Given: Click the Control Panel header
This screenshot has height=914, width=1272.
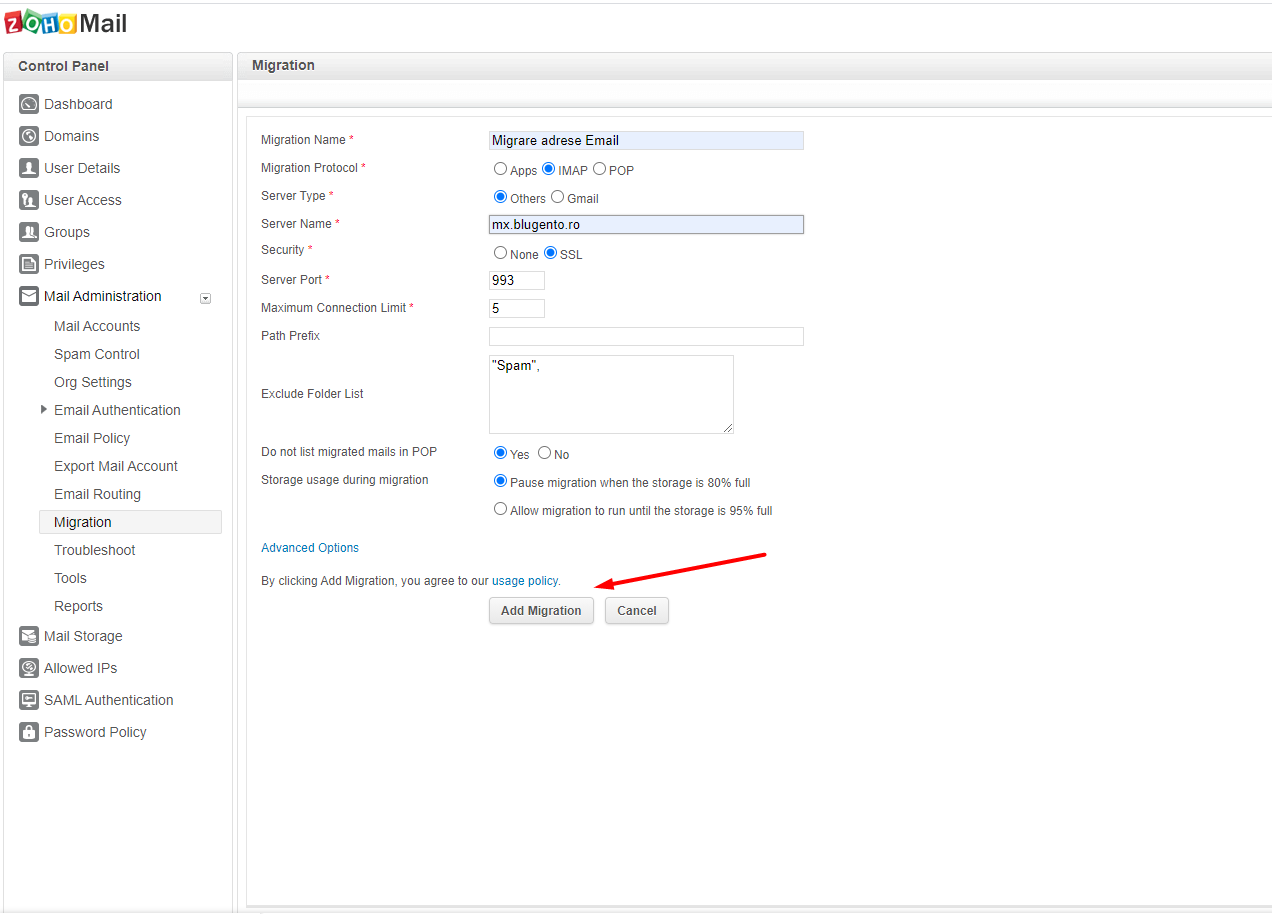Looking at the screenshot, I should click(x=118, y=66).
